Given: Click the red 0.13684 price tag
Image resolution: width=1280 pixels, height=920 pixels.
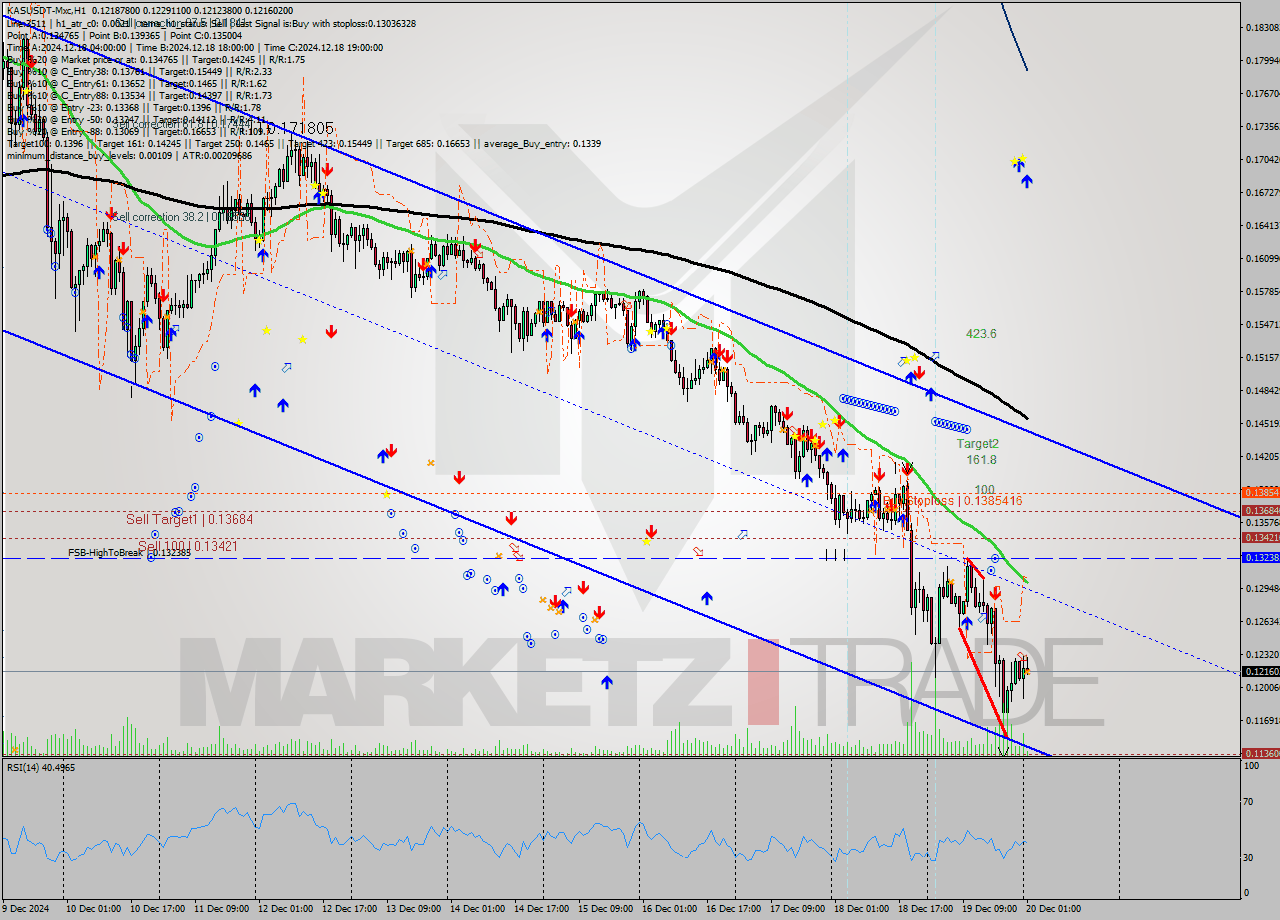Looking at the screenshot, I should pos(1260,510).
